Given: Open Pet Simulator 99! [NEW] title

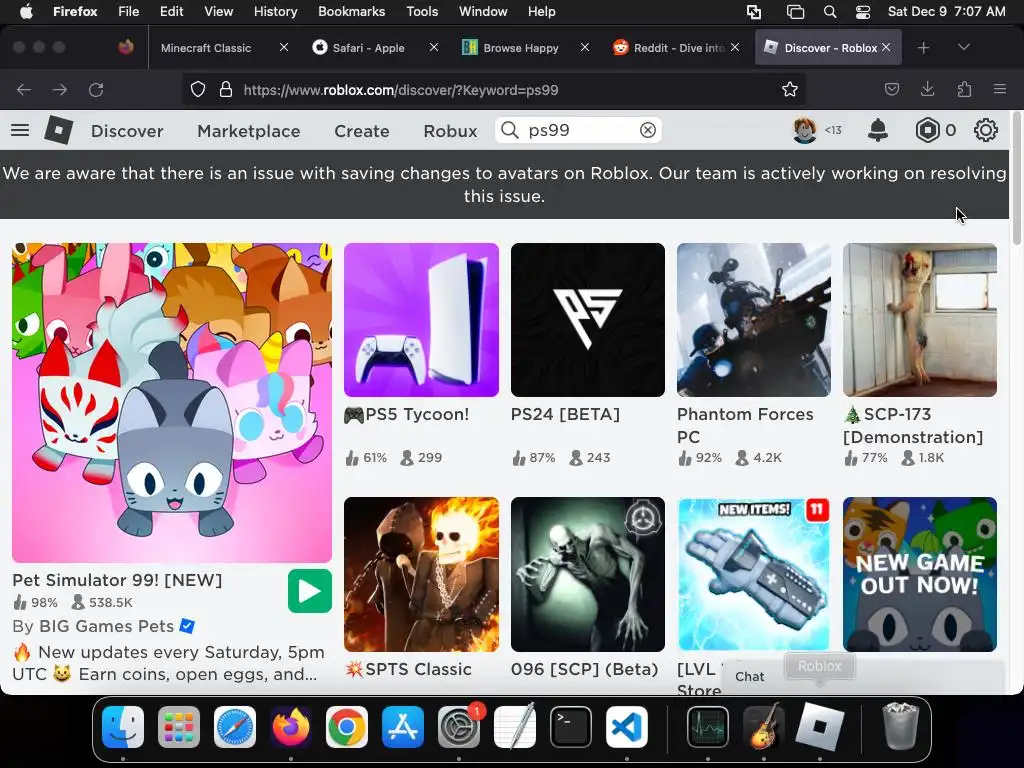Looking at the screenshot, I should coord(118,580).
